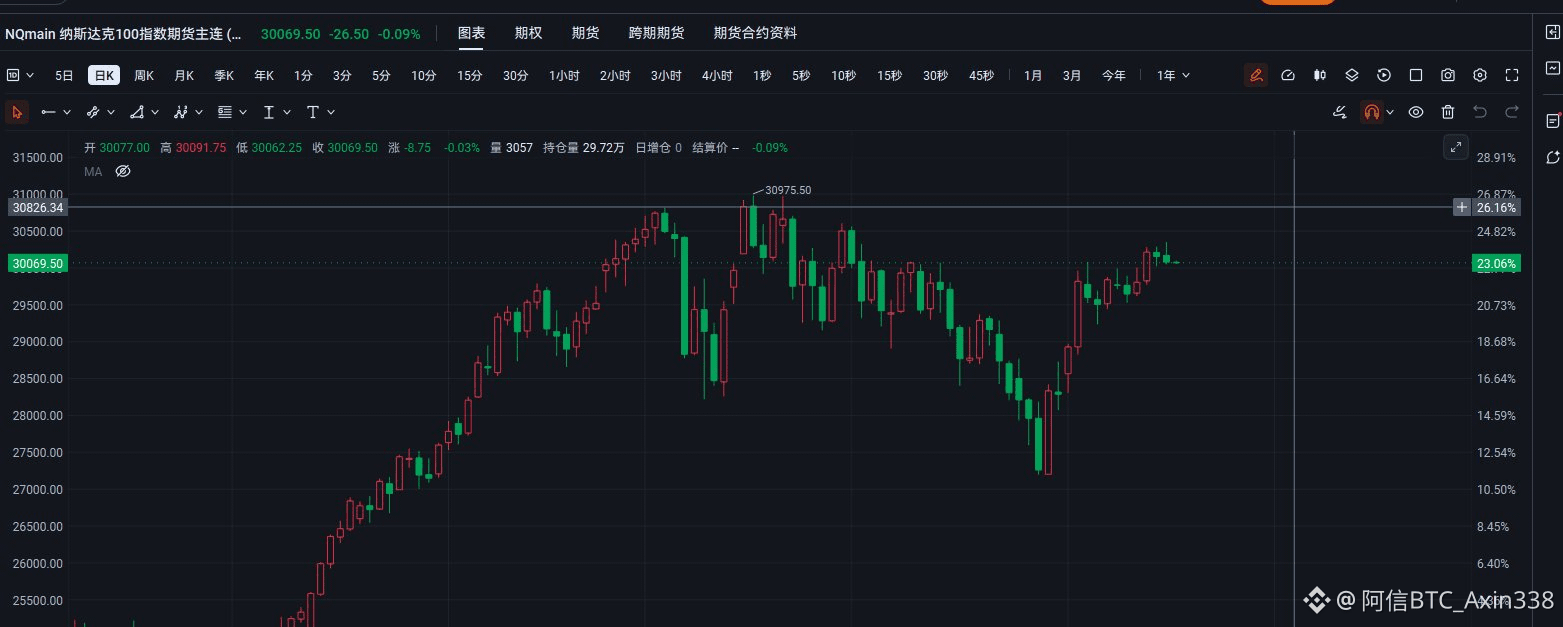Open the interval dropdown chevron near 1D

point(29,75)
